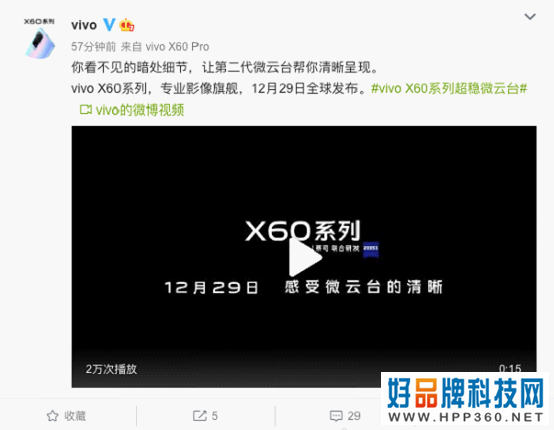This screenshot has height=430, width=554.
Task: Click the repost count 5
Action: coord(214,416)
